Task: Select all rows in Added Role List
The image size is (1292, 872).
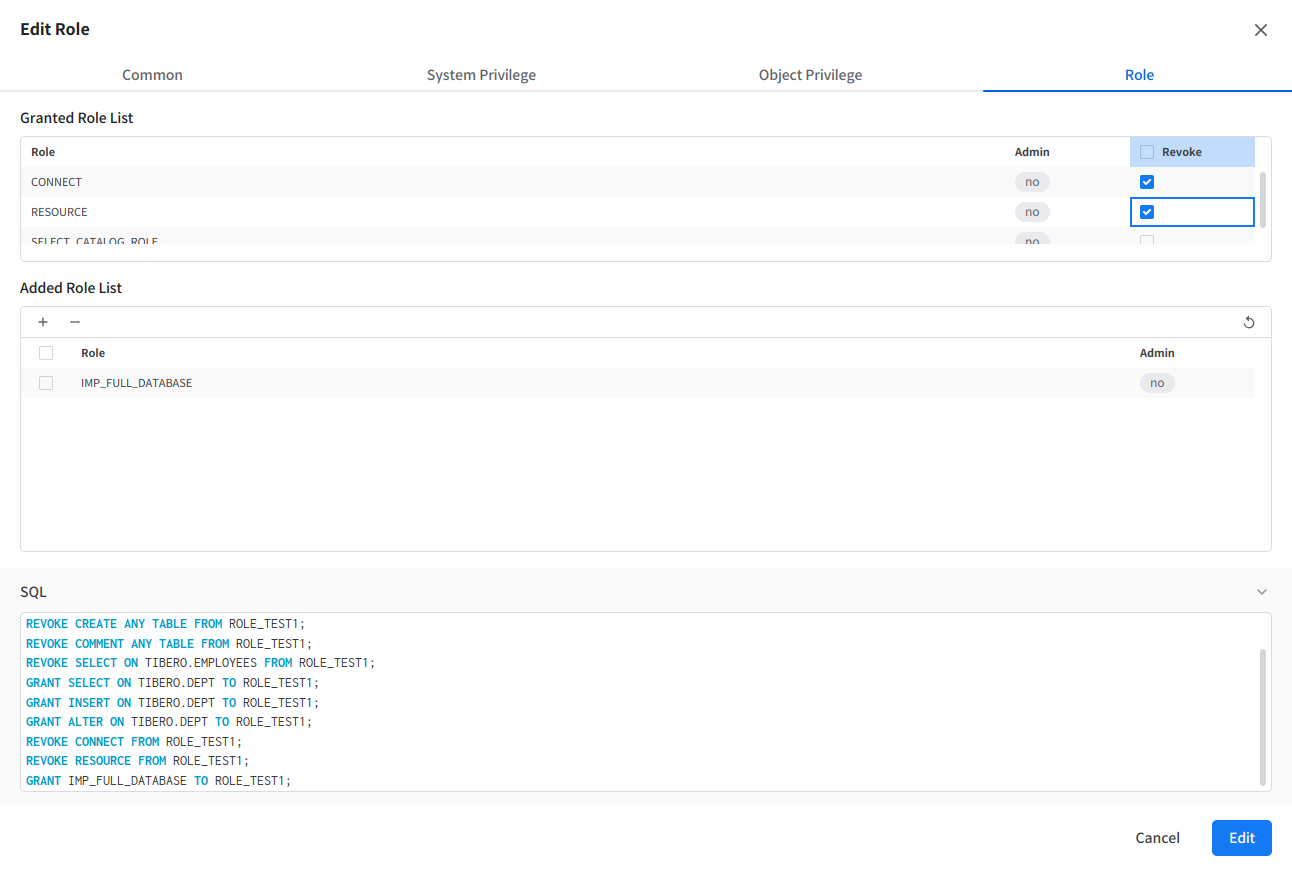Action: (46, 353)
